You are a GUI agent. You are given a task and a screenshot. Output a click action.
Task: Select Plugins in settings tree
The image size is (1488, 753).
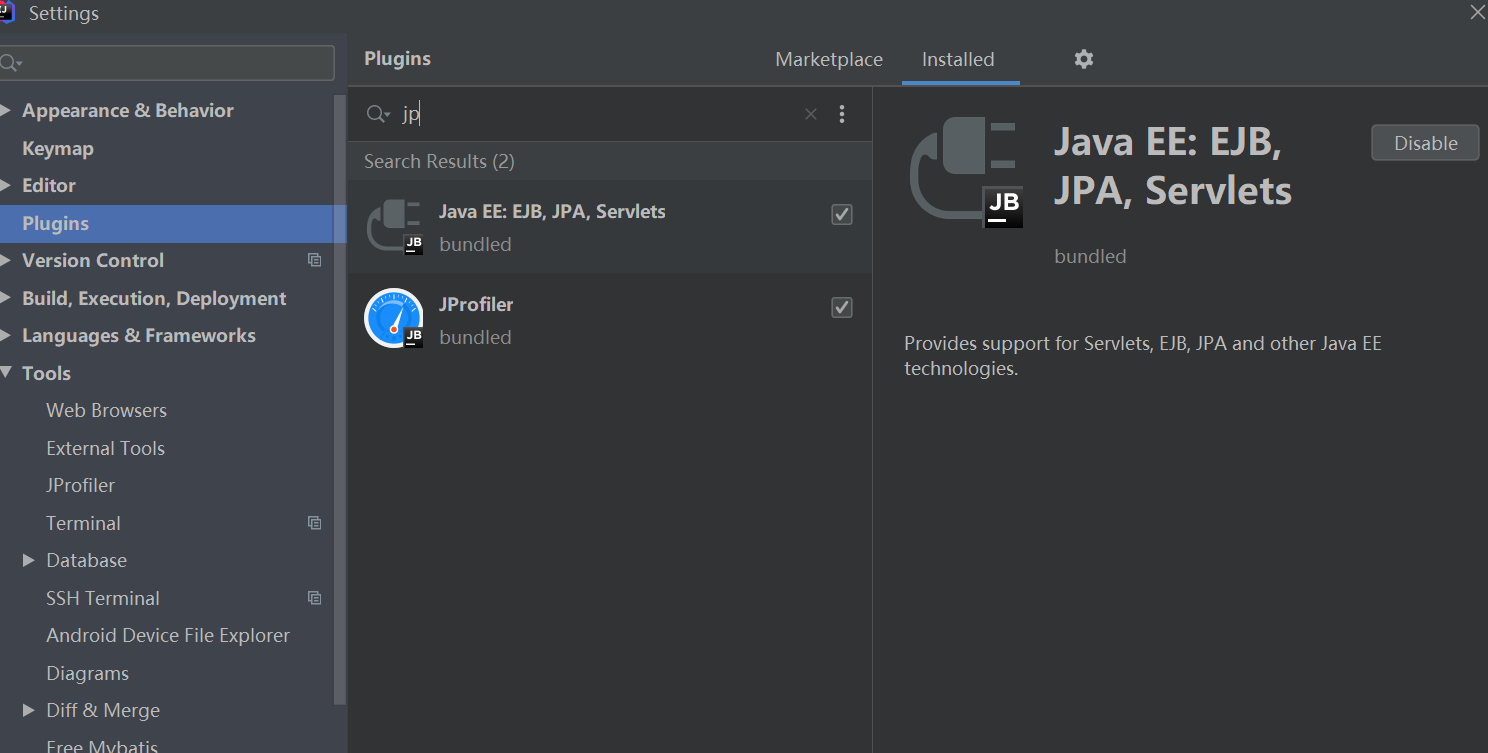pyautogui.click(x=173, y=223)
